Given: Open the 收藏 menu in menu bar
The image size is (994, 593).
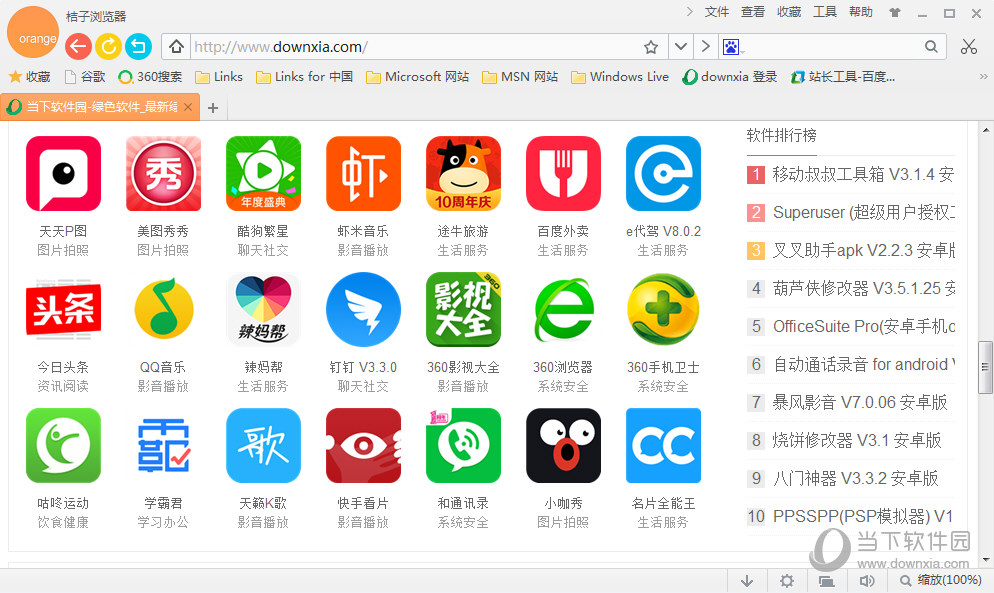Looking at the screenshot, I should point(789,11).
